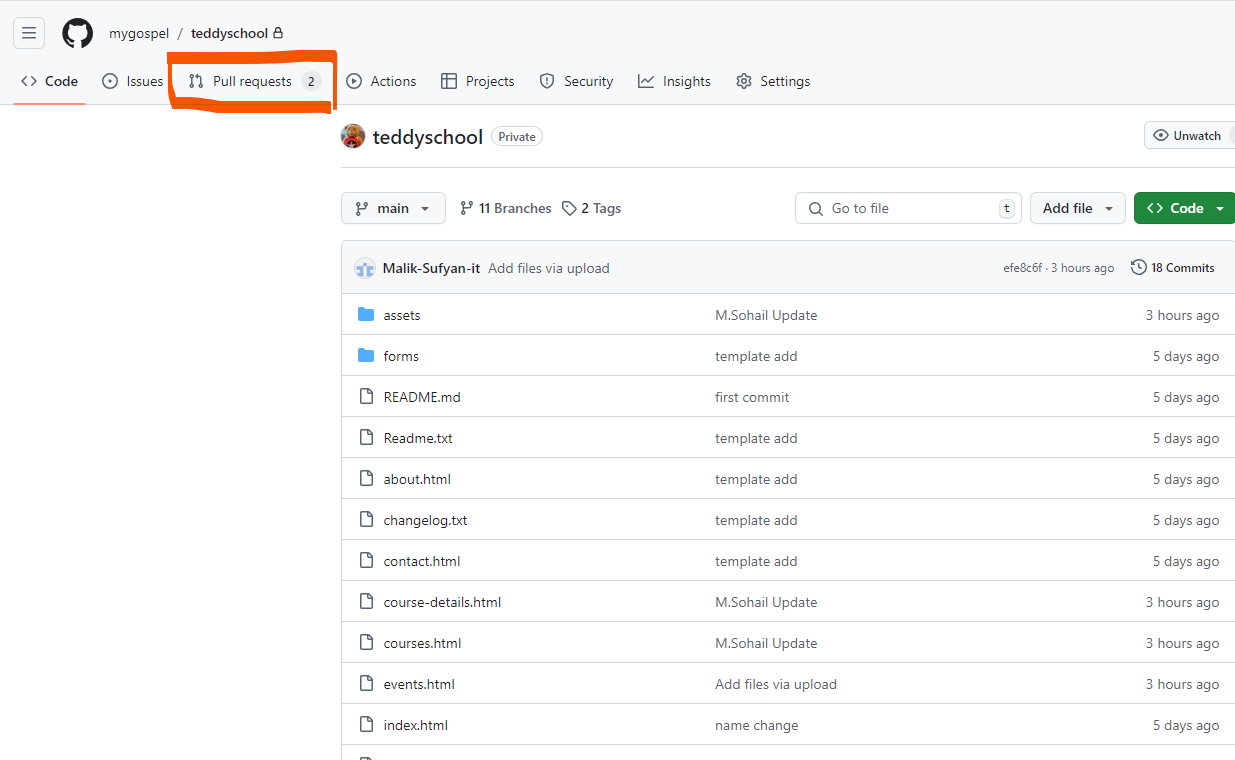Screen dimensions: 1235x760
Task: Open 'Add files via upload' on events.html row
Action: coord(776,684)
